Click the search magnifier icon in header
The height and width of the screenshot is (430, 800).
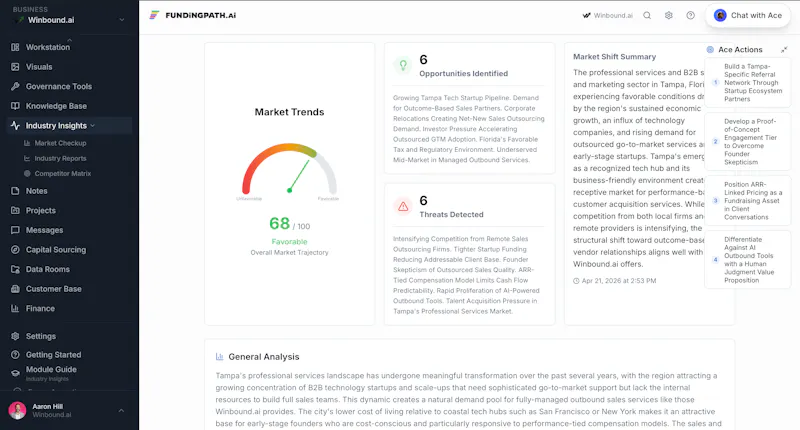tap(647, 15)
